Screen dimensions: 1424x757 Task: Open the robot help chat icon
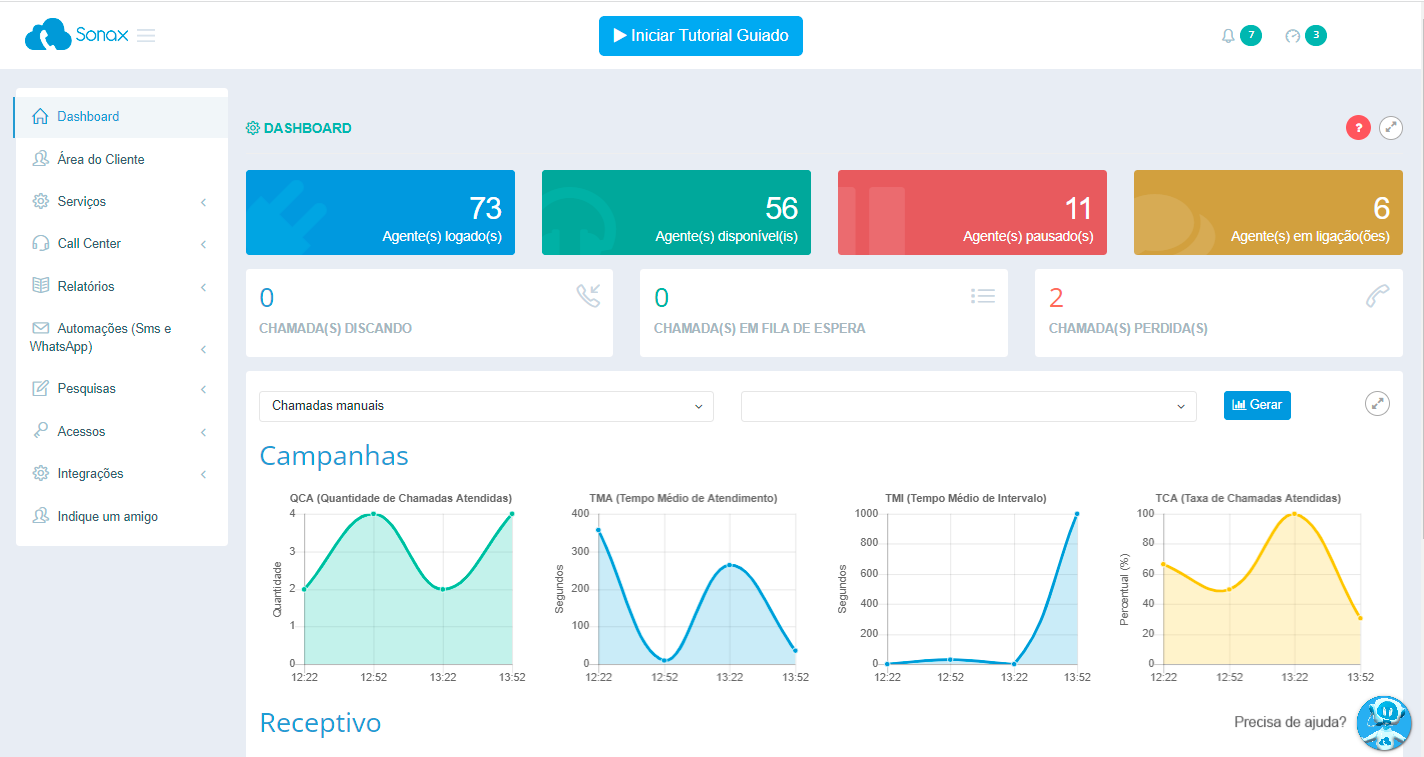tap(1384, 722)
